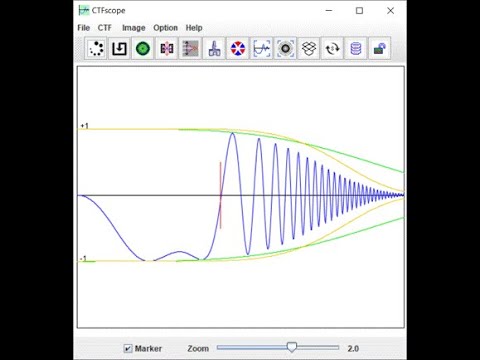This screenshot has width=480, height=360.
Task: Click the square import arrow toolbar icon
Action: [x=119, y=49]
